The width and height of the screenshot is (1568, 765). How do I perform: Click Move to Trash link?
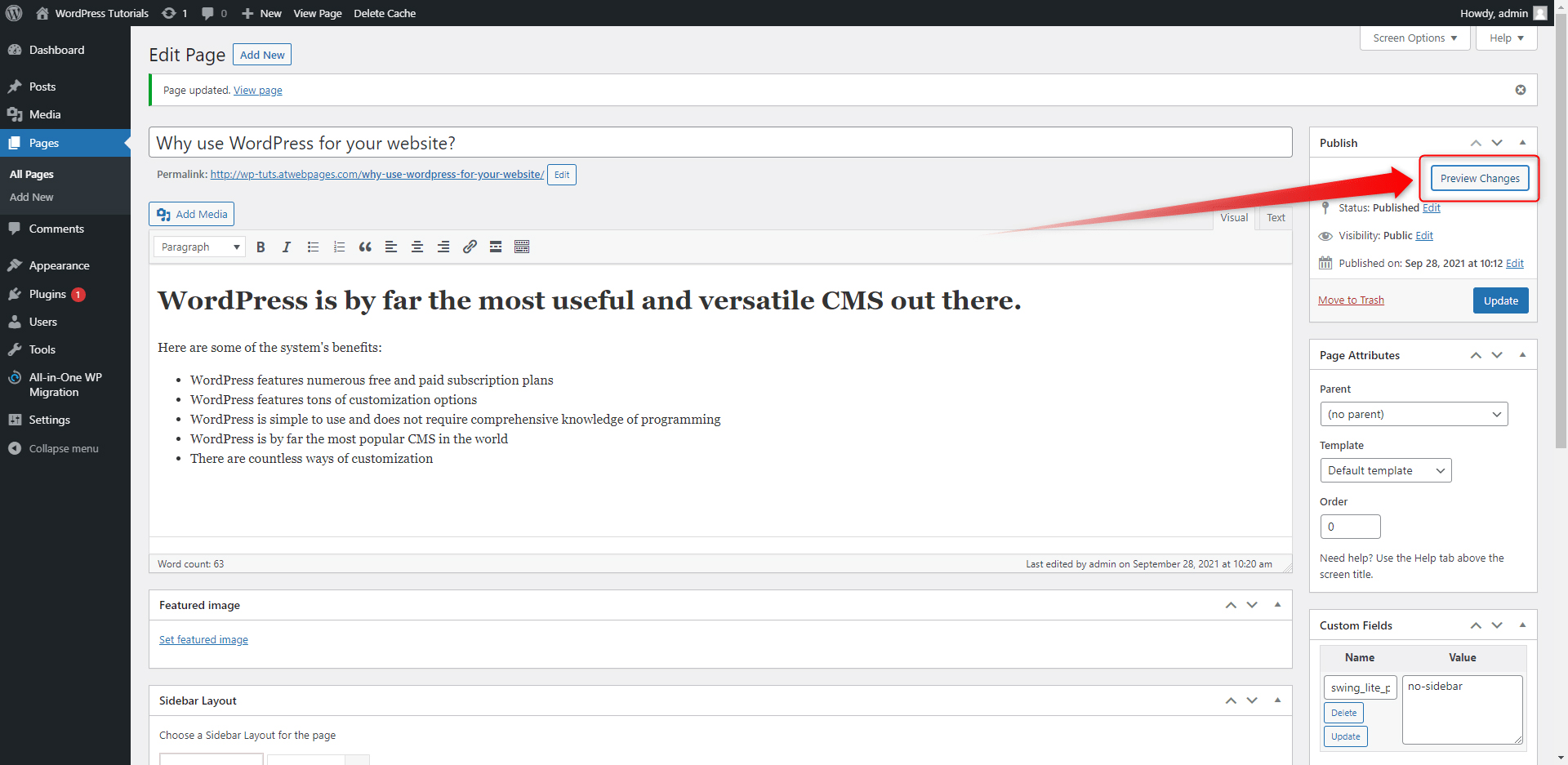pos(1351,300)
